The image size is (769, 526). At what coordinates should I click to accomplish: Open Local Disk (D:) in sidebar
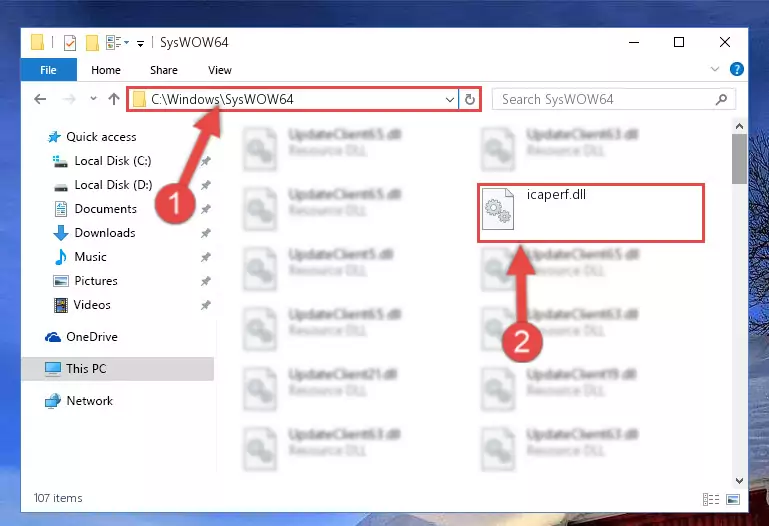tap(113, 185)
